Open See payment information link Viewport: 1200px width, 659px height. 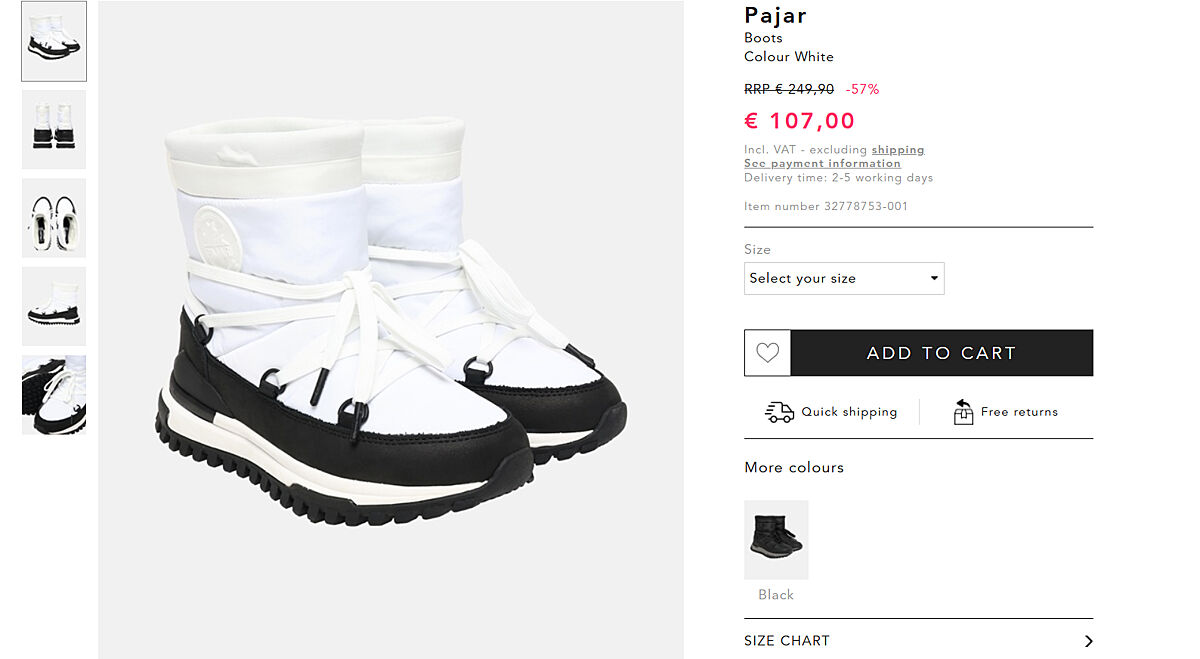pyautogui.click(x=822, y=164)
